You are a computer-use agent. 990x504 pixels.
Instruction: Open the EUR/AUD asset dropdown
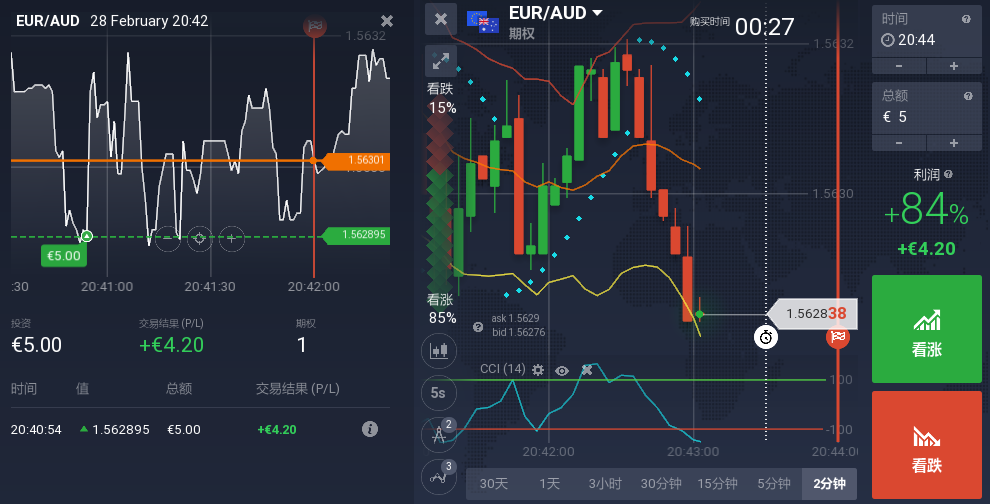point(556,13)
